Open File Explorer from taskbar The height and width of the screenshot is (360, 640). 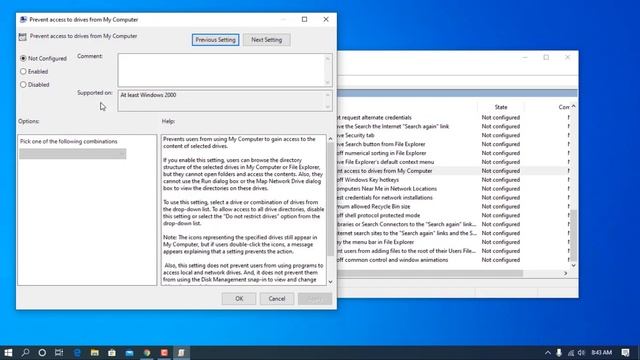pyautogui.click(x=95, y=353)
